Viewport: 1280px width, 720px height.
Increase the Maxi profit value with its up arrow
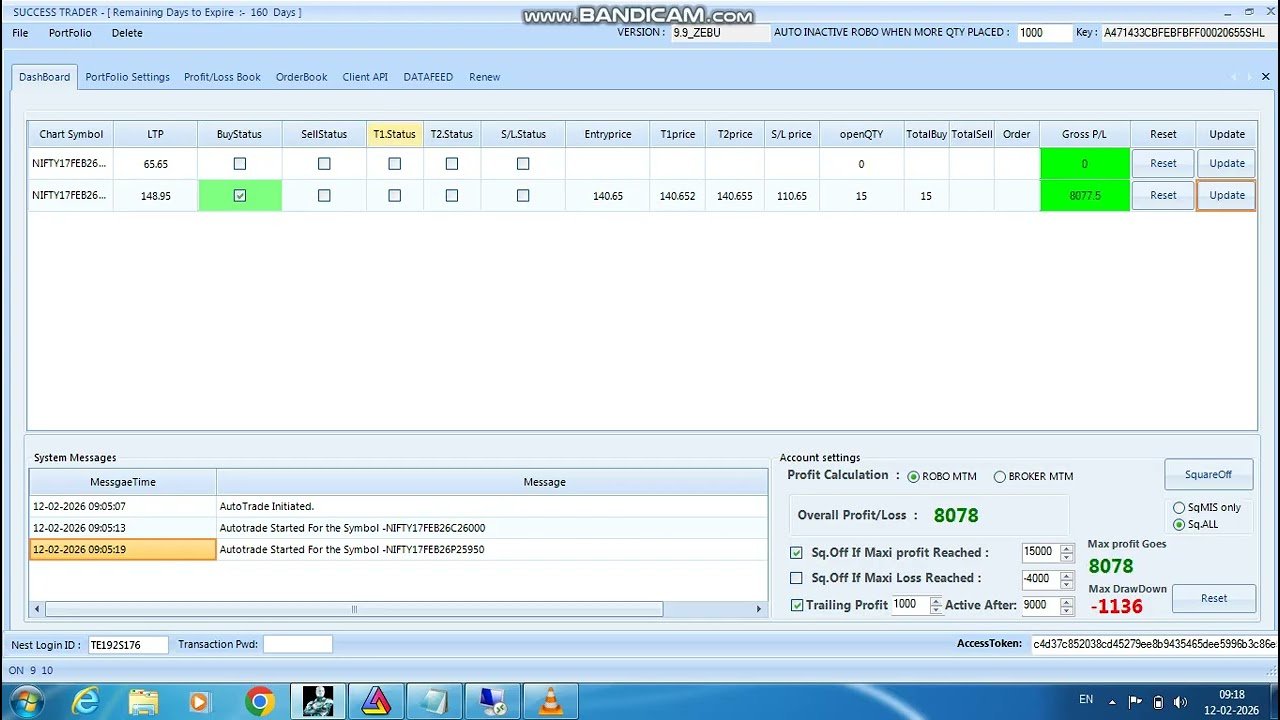point(1066,548)
